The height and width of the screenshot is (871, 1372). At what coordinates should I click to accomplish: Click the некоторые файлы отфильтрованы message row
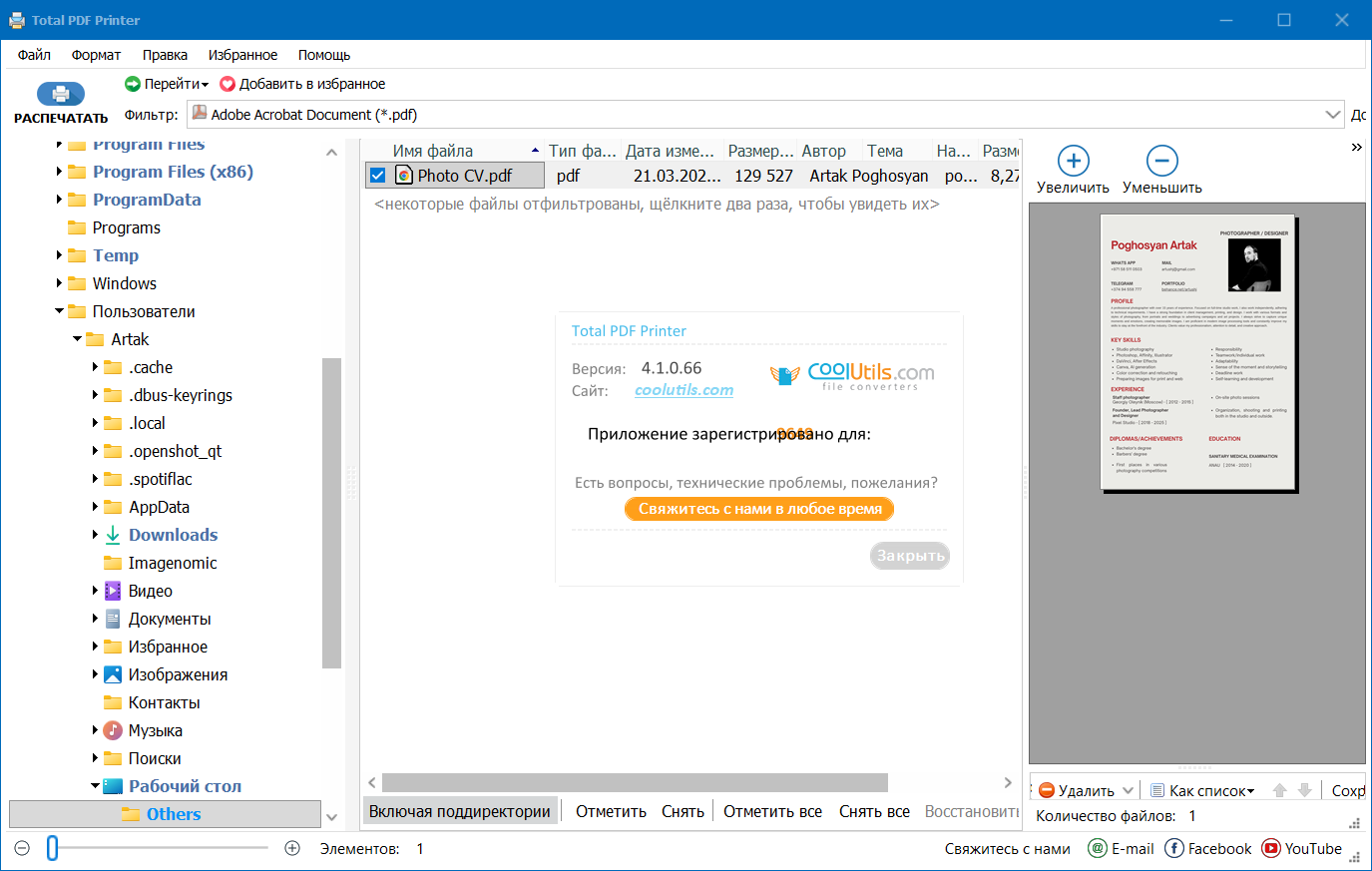click(x=657, y=205)
